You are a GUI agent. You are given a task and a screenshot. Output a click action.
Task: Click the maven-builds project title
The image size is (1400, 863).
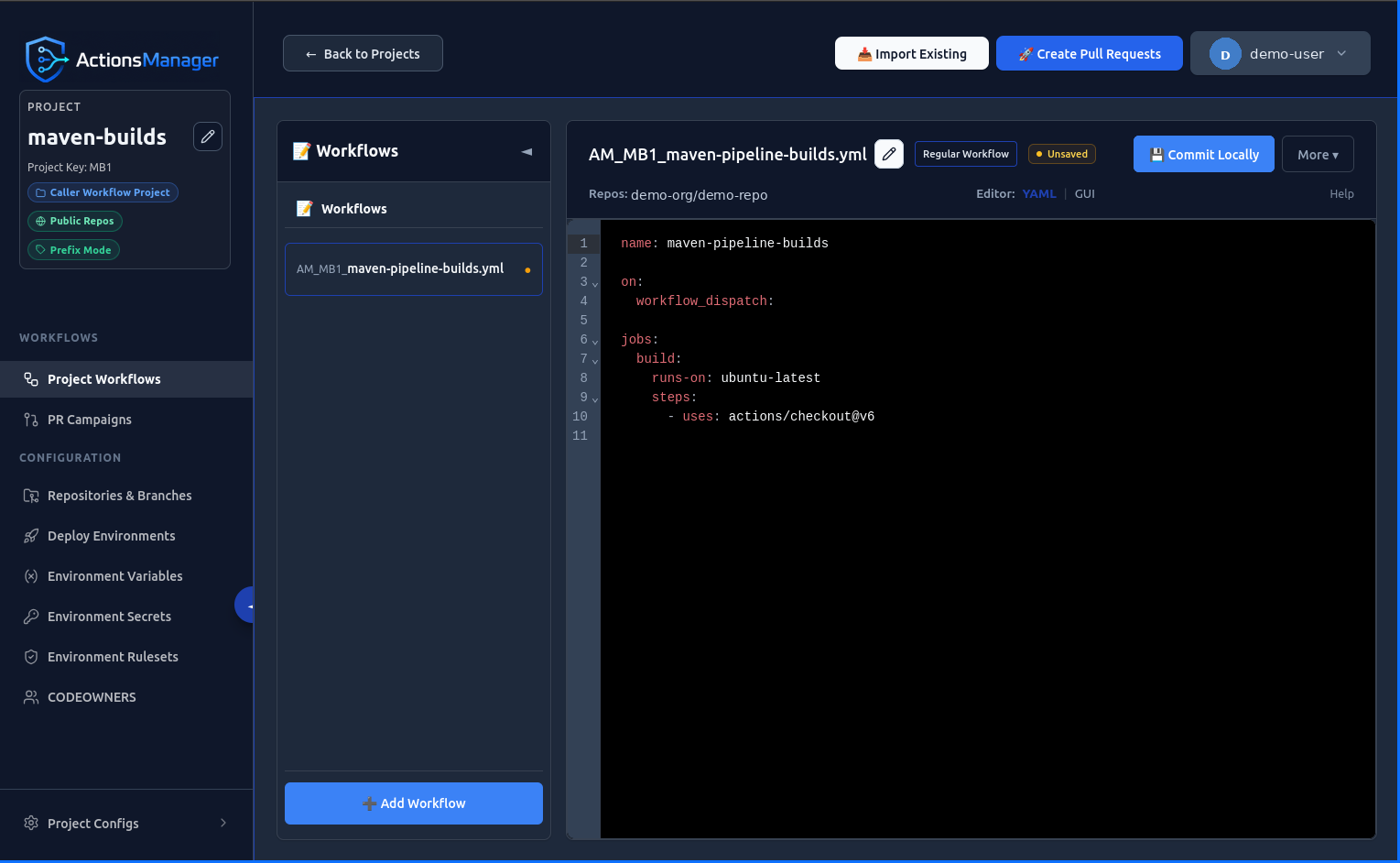click(97, 137)
